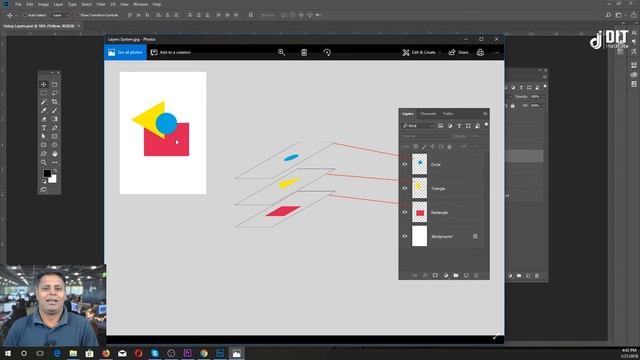Toggle Quick Mask mode icon
This screenshot has width=640, height=360.
point(44,189)
